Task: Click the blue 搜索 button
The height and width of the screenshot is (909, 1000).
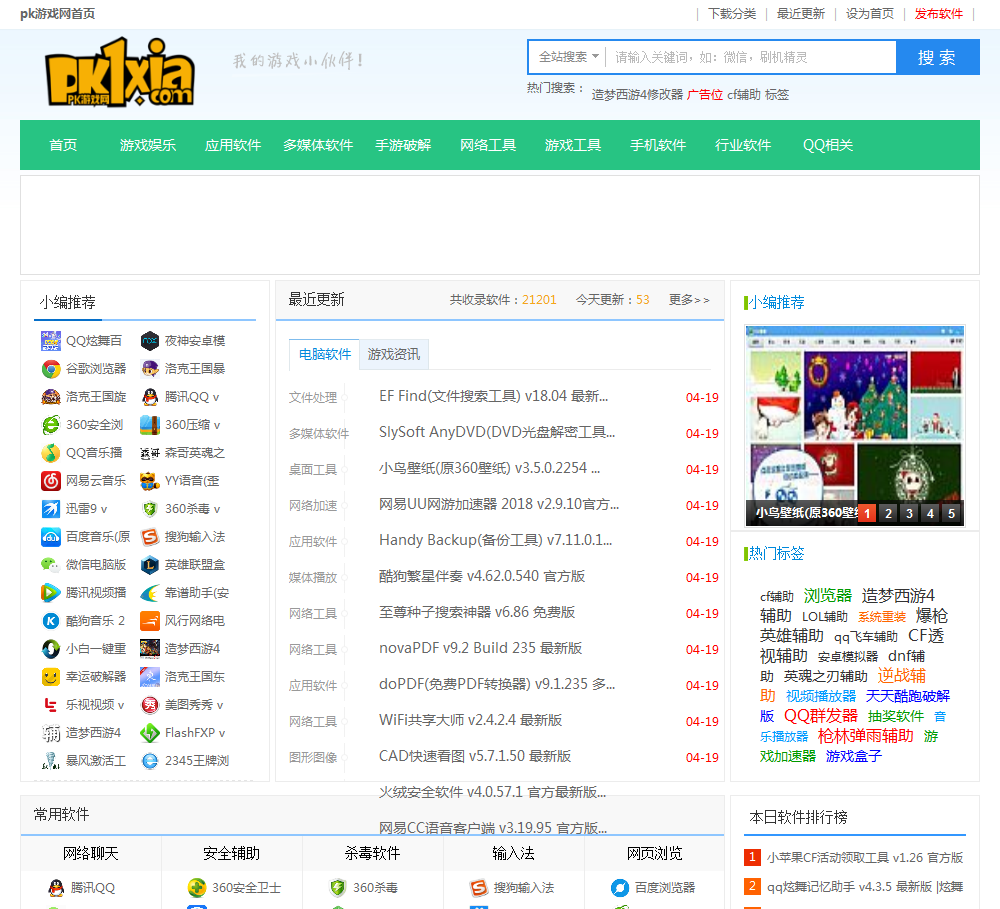Action: (x=938, y=57)
